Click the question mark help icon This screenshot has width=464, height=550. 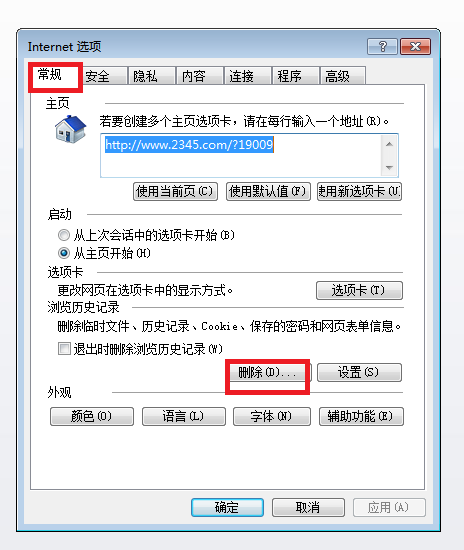point(382,46)
